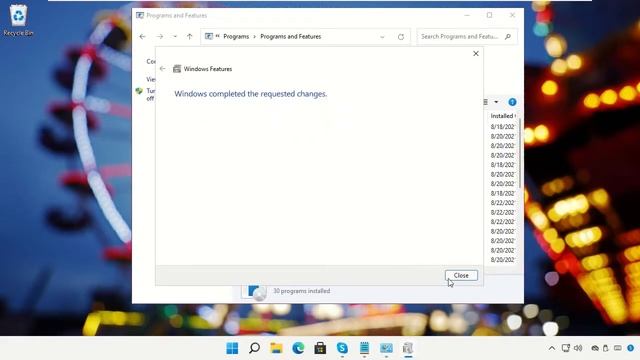This screenshot has width=640, height=360.
Task: Dismiss Windows Features dialog using X icon
Action: point(476,53)
